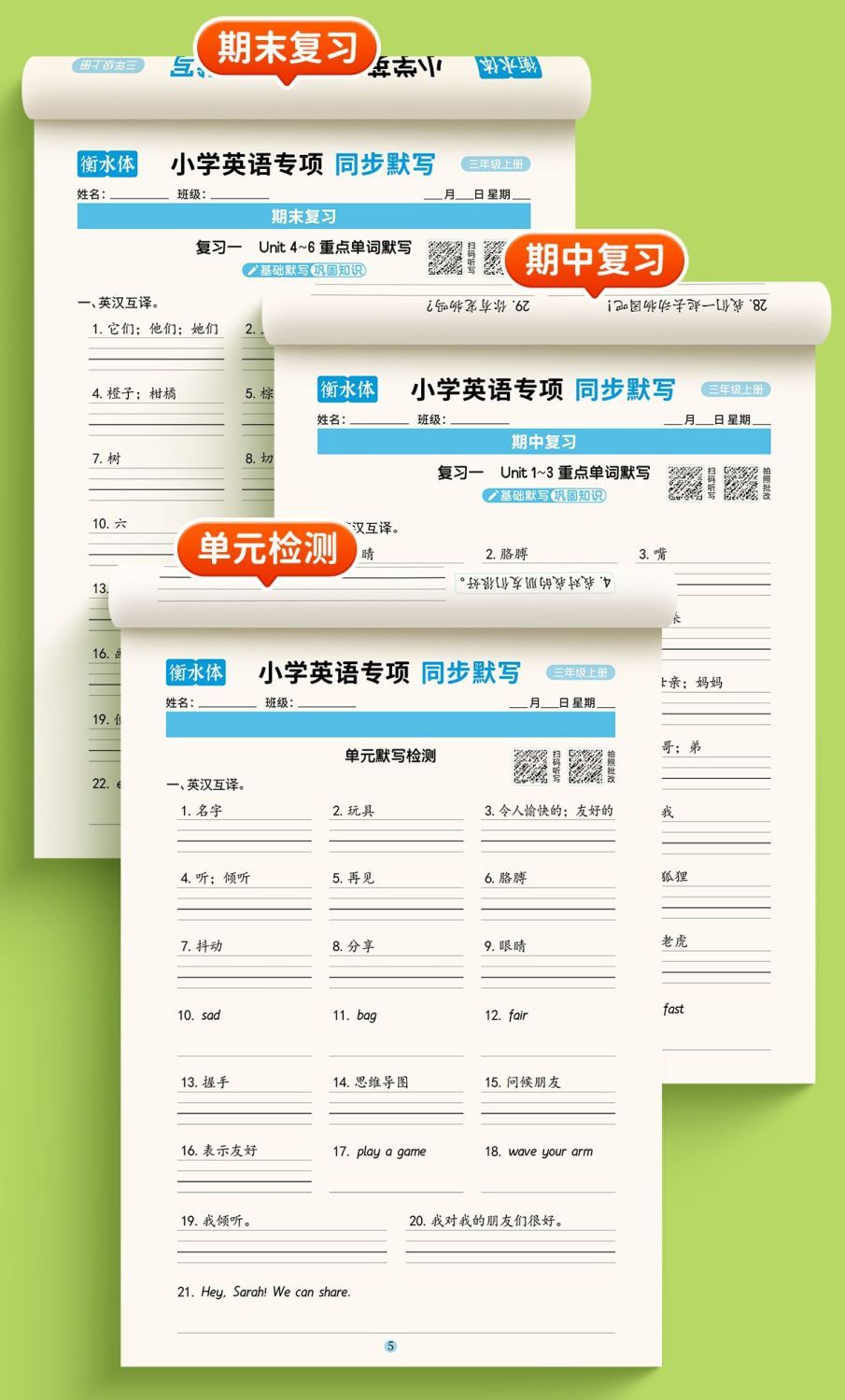
Task: Click the 扫码听写 QR code on the Unit 4~6 sheet
Action: coord(445,258)
